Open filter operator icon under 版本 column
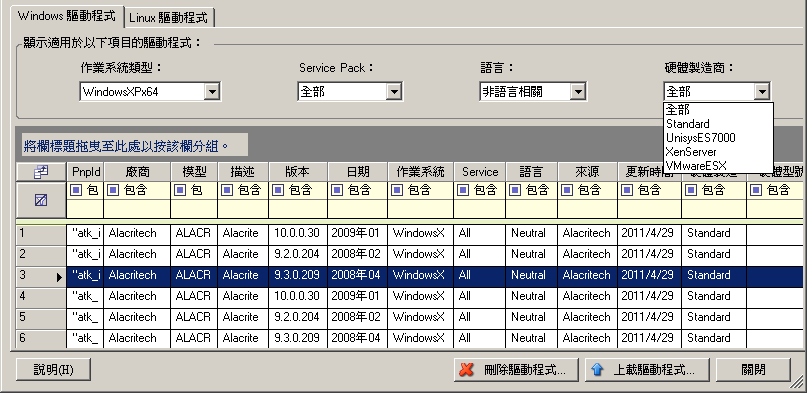 [278, 191]
